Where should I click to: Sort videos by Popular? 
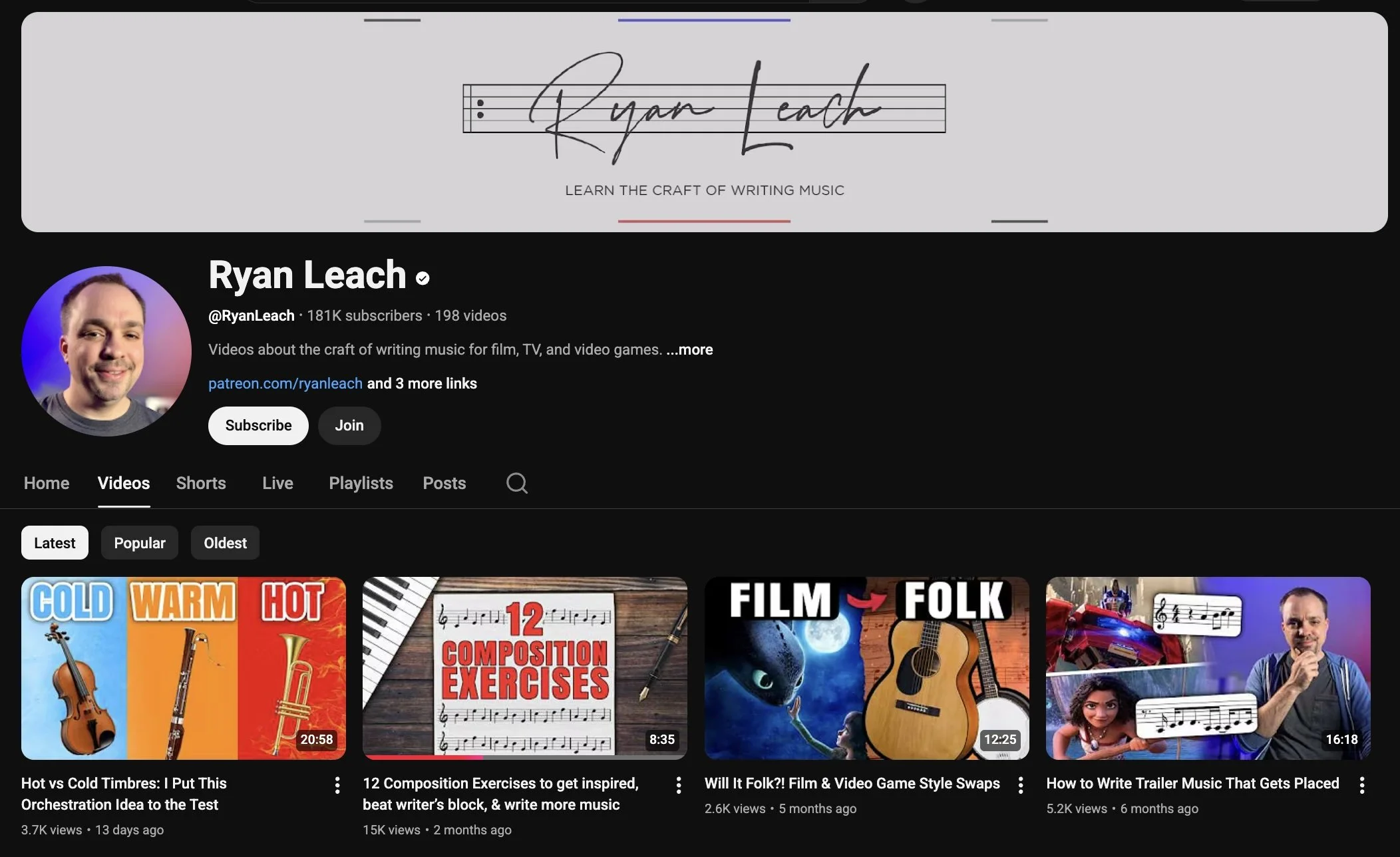pyautogui.click(x=140, y=543)
